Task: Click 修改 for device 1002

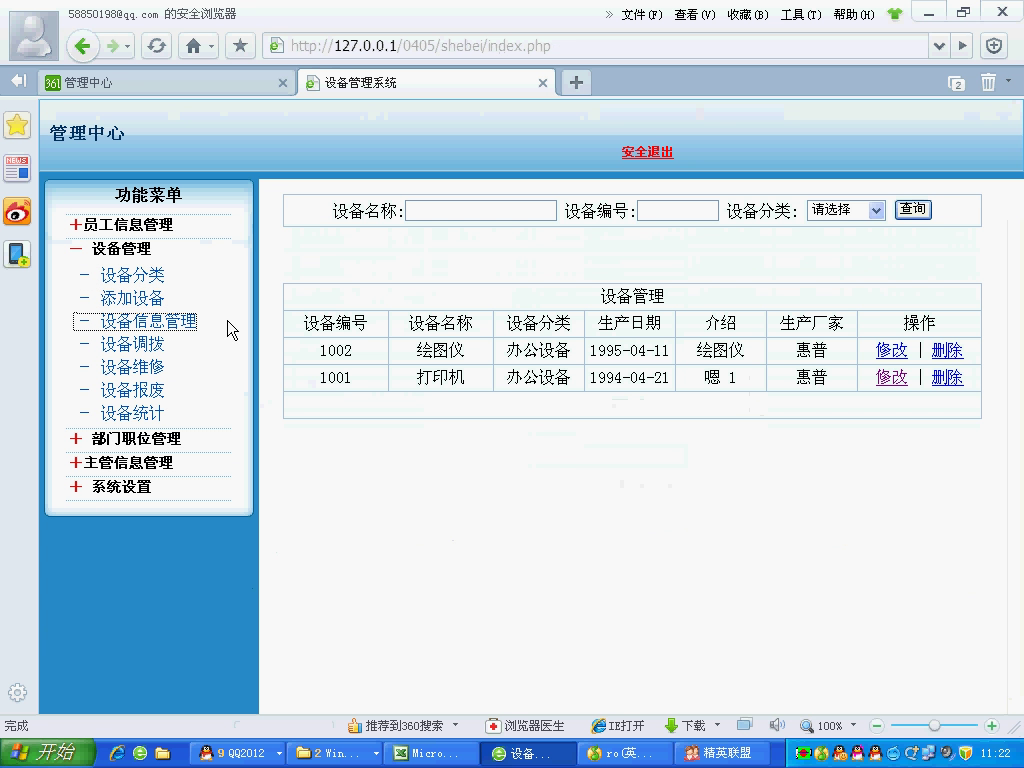Action: [x=891, y=351]
